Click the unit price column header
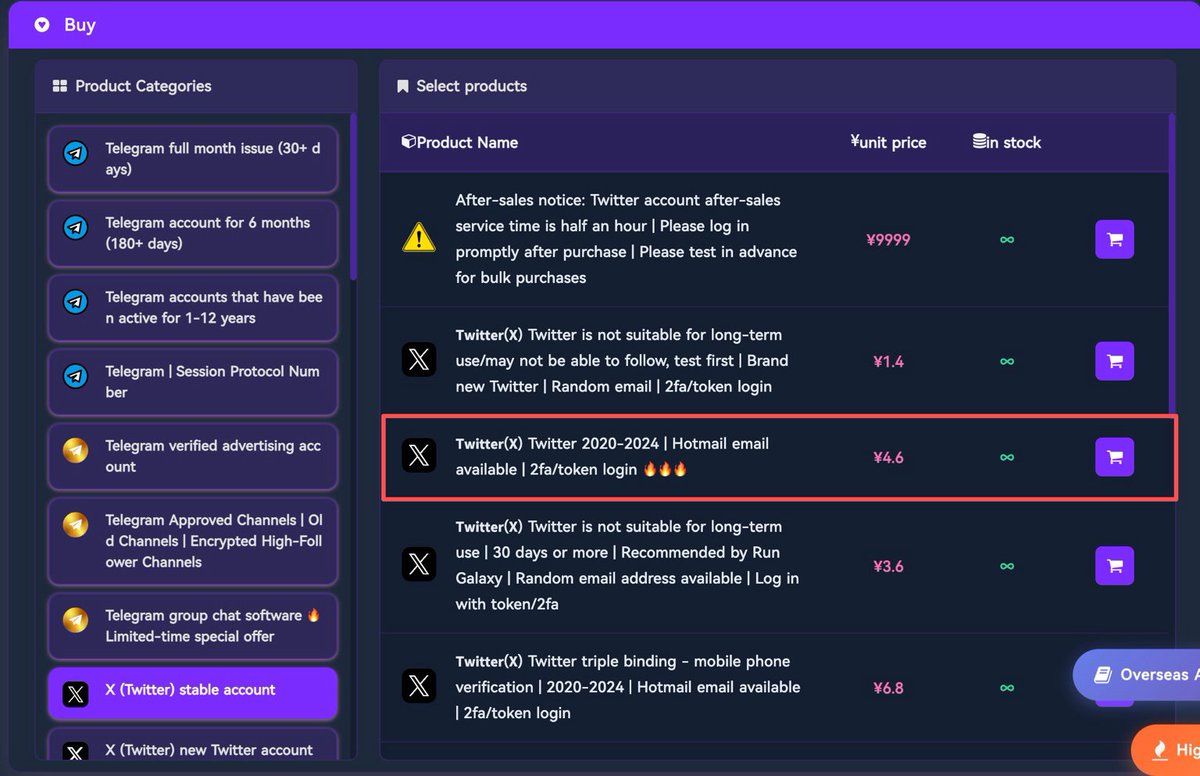This screenshot has height=776, width=1200. [888, 142]
